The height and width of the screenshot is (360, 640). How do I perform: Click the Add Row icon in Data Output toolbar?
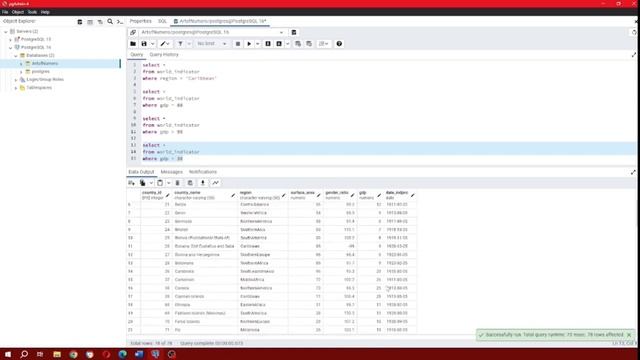(131, 183)
